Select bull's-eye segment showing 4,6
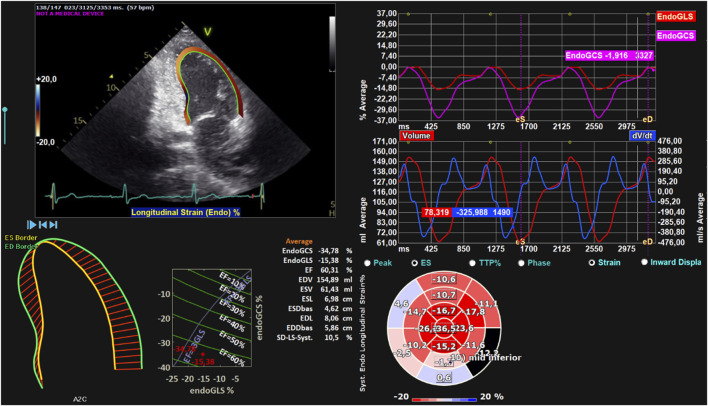708x406 pixels. pos(400,305)
